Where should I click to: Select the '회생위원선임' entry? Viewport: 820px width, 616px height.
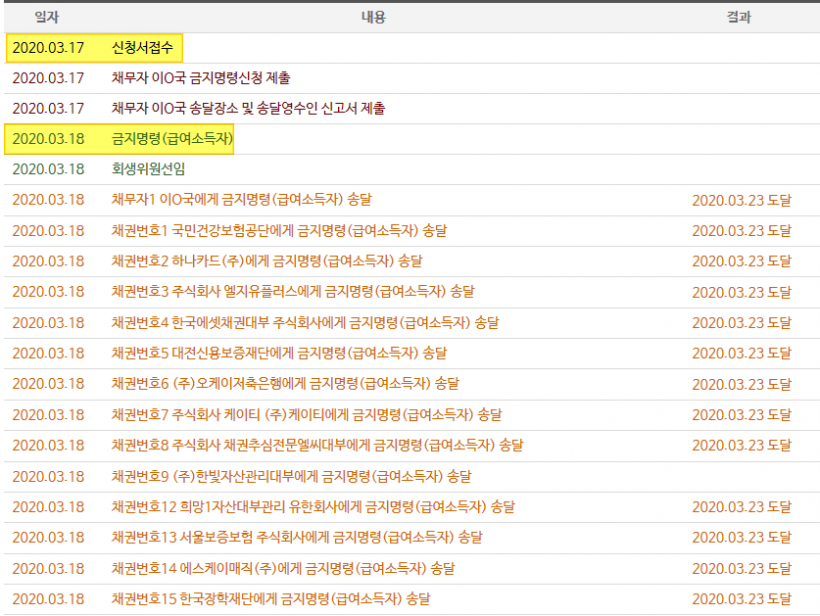click(x=148, y=169)
